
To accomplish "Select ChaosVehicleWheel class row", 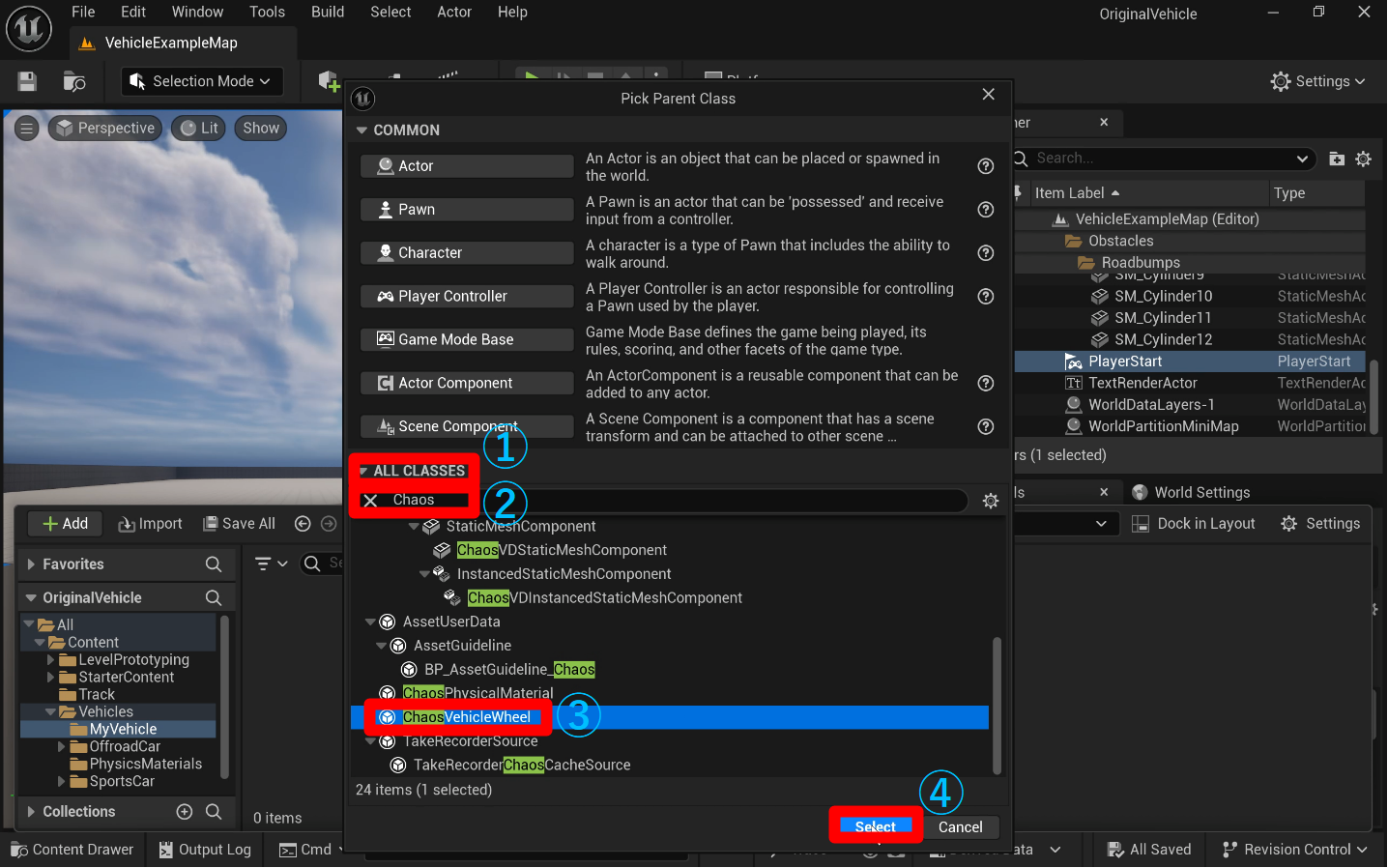I will pyautogui.click(x=669, y=717).
